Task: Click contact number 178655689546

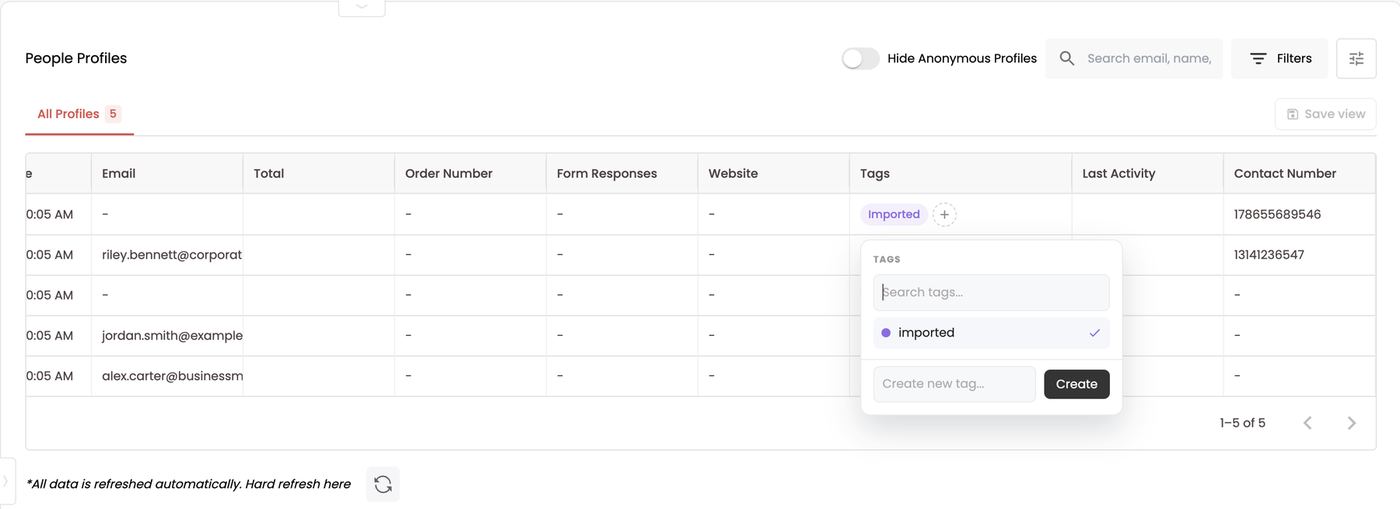Action: [x=1277, y=214]
